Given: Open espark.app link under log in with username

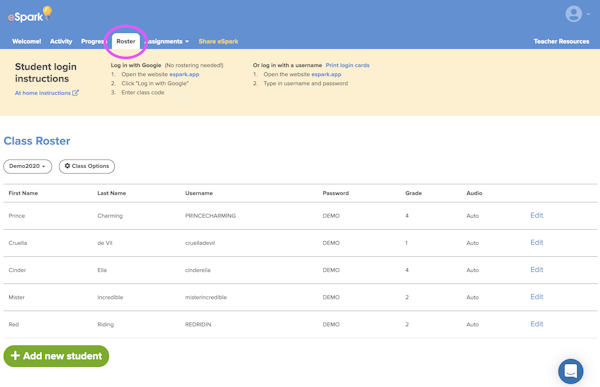Looking at the screenshot, I should pyautogui.click(x=326, y=74).
